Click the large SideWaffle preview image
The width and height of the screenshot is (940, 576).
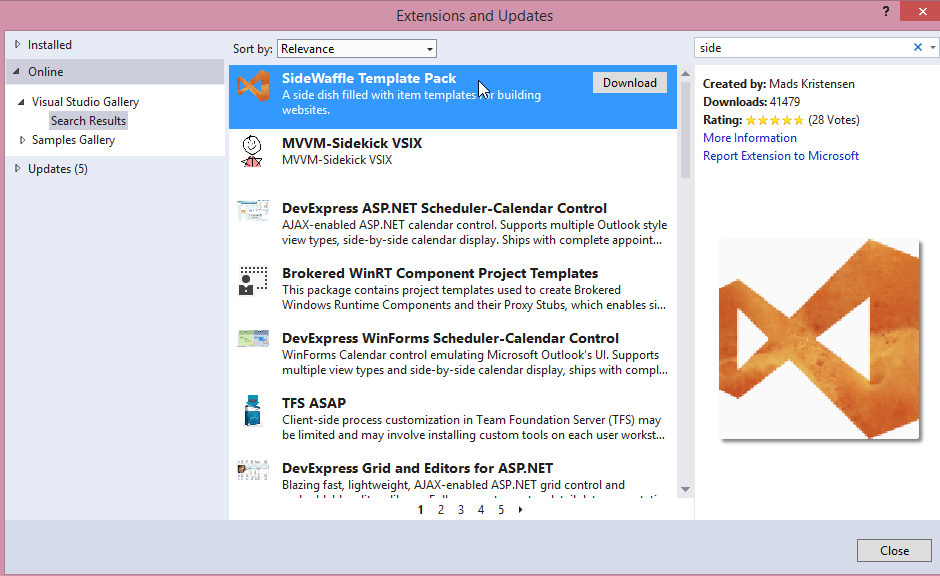click(x=819, y=339)
